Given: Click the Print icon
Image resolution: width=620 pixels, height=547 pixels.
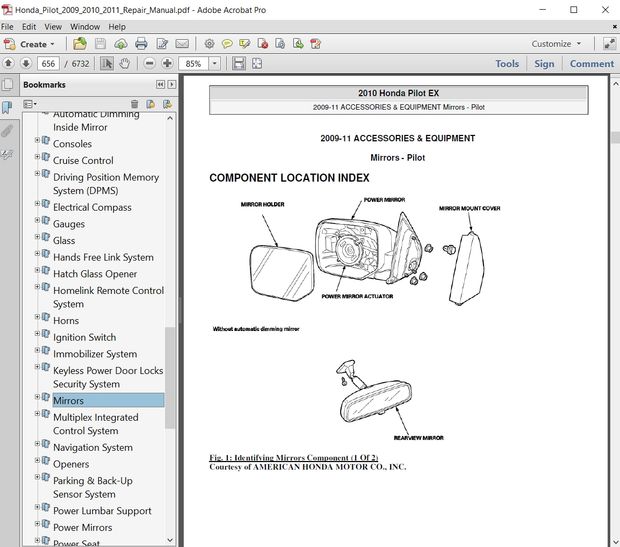Looking at the screenshot, I should click(141, 44).
